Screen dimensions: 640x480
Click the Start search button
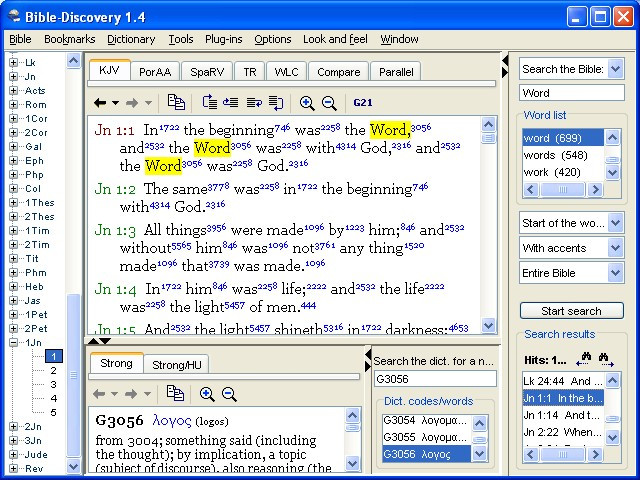click(571, 311)
